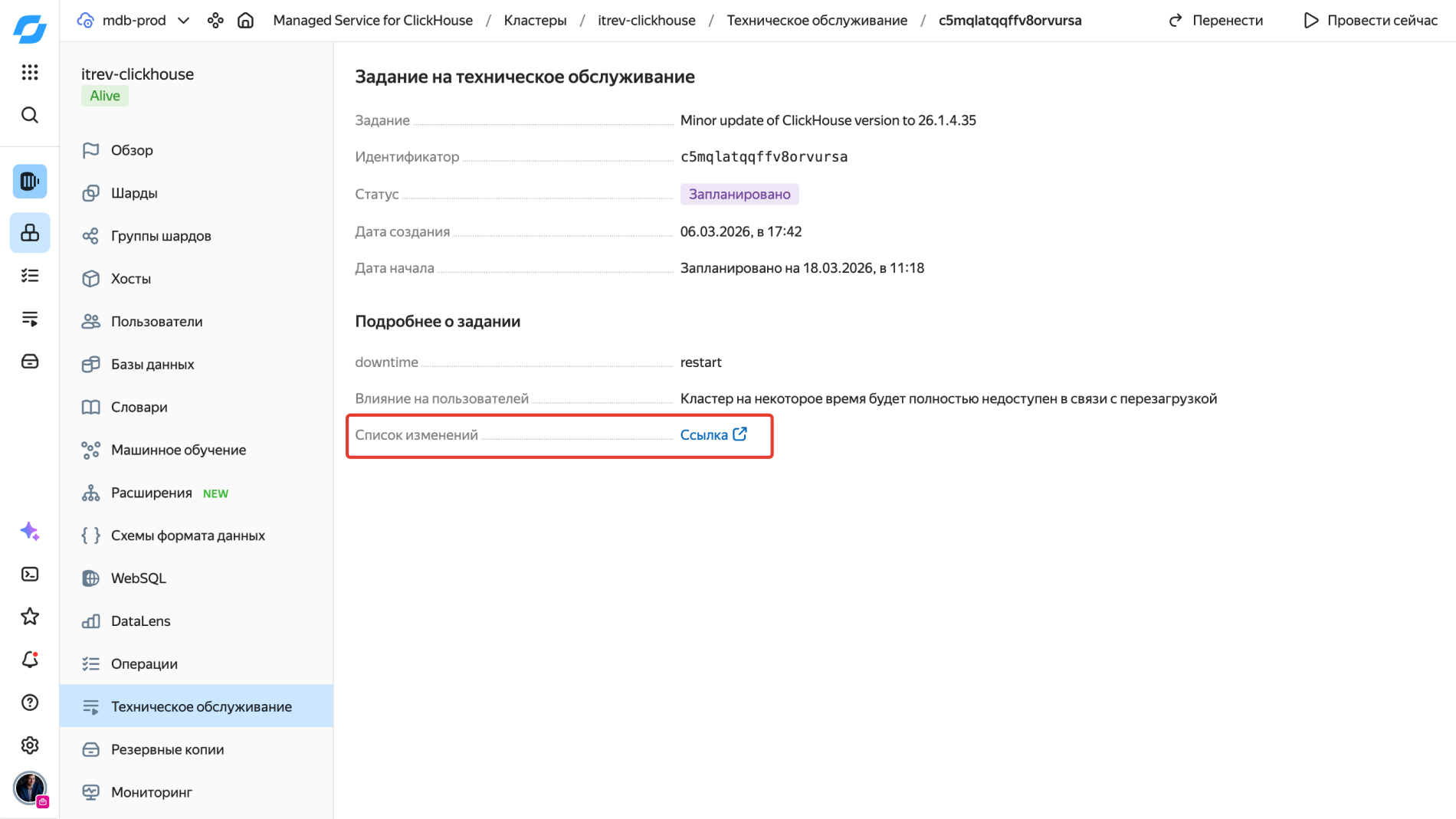Select the highlighted ClickHouse service icon
The image size is (1456, 819).
pyautogui.click(x=29, y=182)
